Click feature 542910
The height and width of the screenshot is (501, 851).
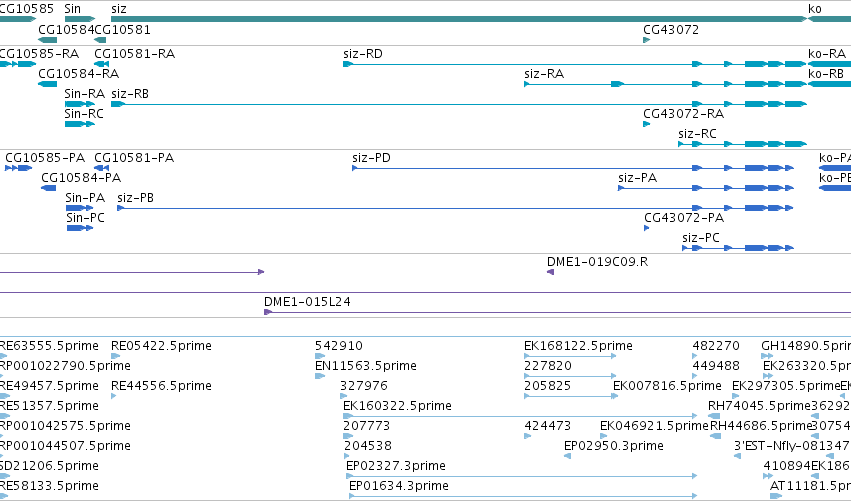click(x=339, y=346)
